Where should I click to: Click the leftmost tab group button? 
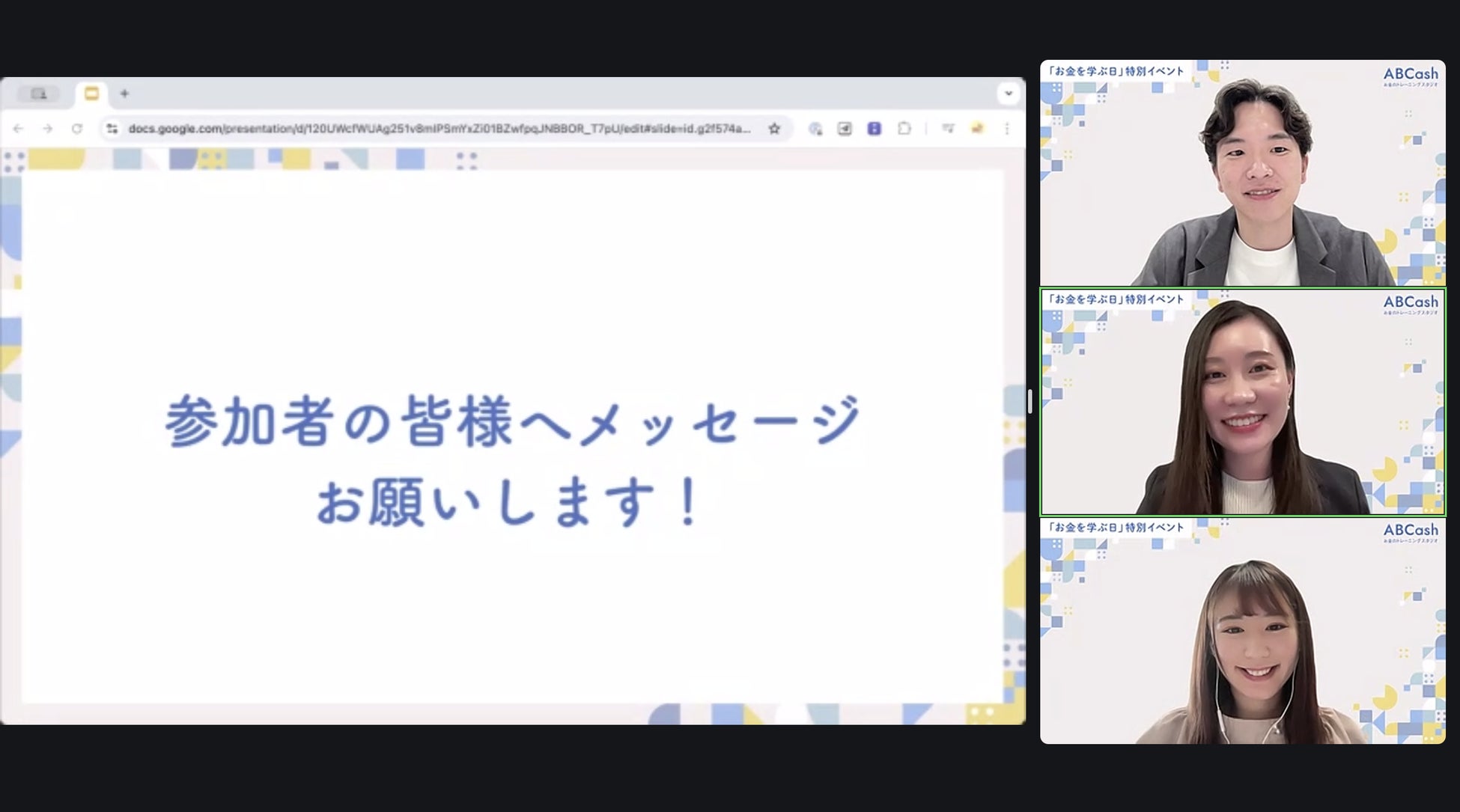(39, 94)
